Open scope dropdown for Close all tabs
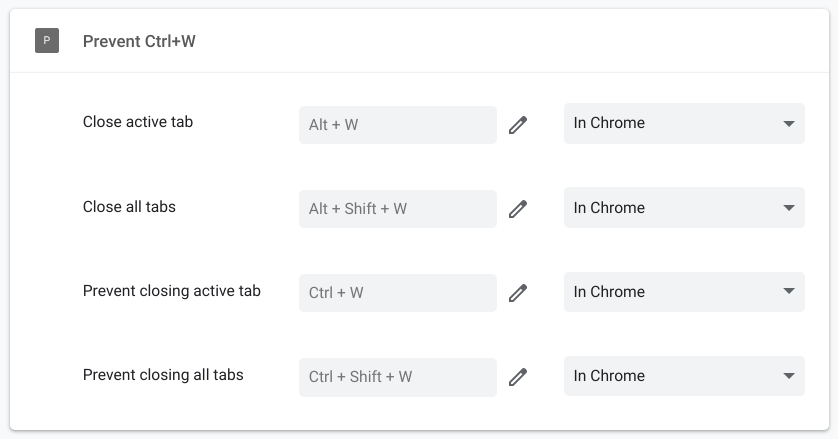This screenshot has width=838, height=439. (684, 208)
